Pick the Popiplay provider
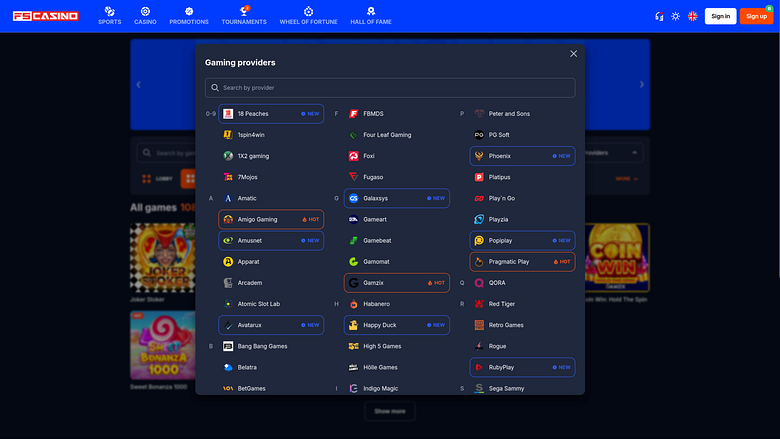The height and width of the screenshot is (439, 780). (522, 241)
